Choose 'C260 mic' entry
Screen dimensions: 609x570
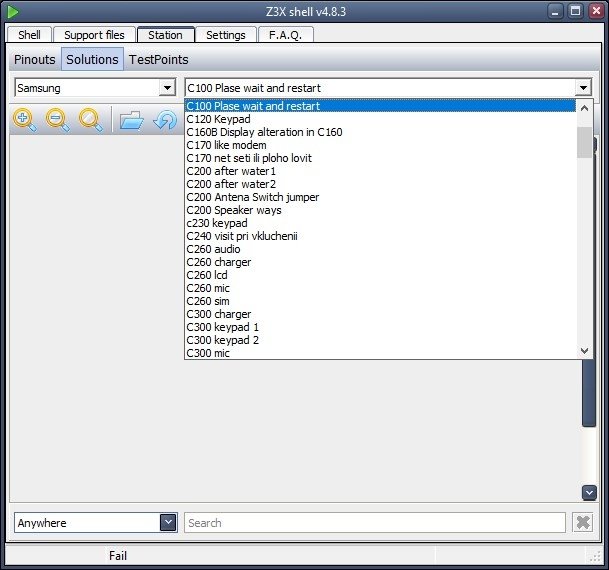point(380,288)
